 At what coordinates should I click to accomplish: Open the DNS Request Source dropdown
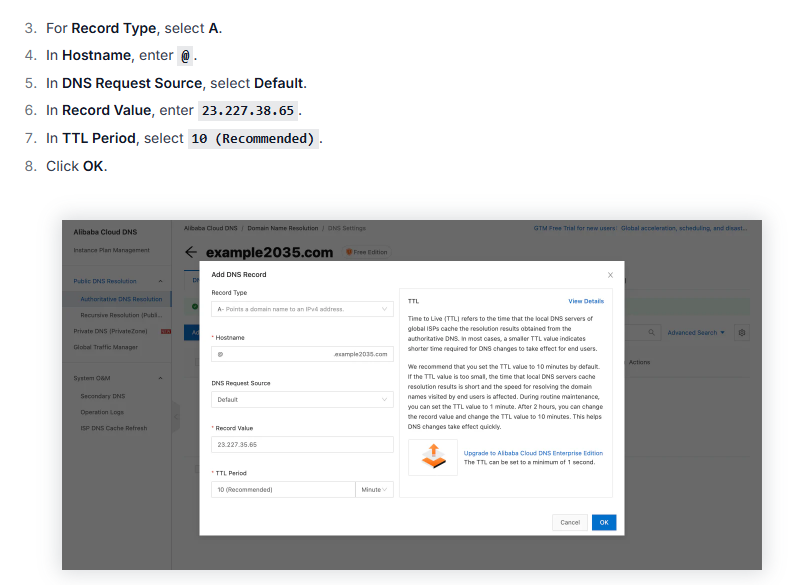(302, 399)
